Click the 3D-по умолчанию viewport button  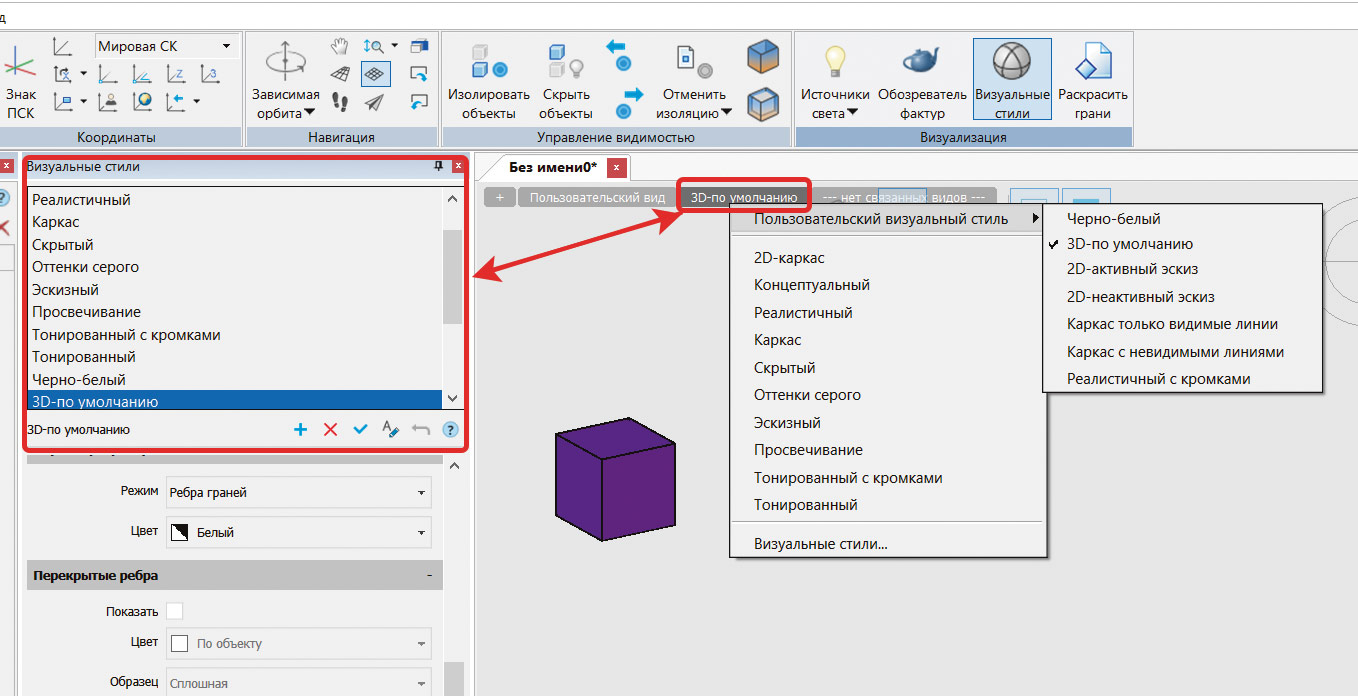[744, 198]
